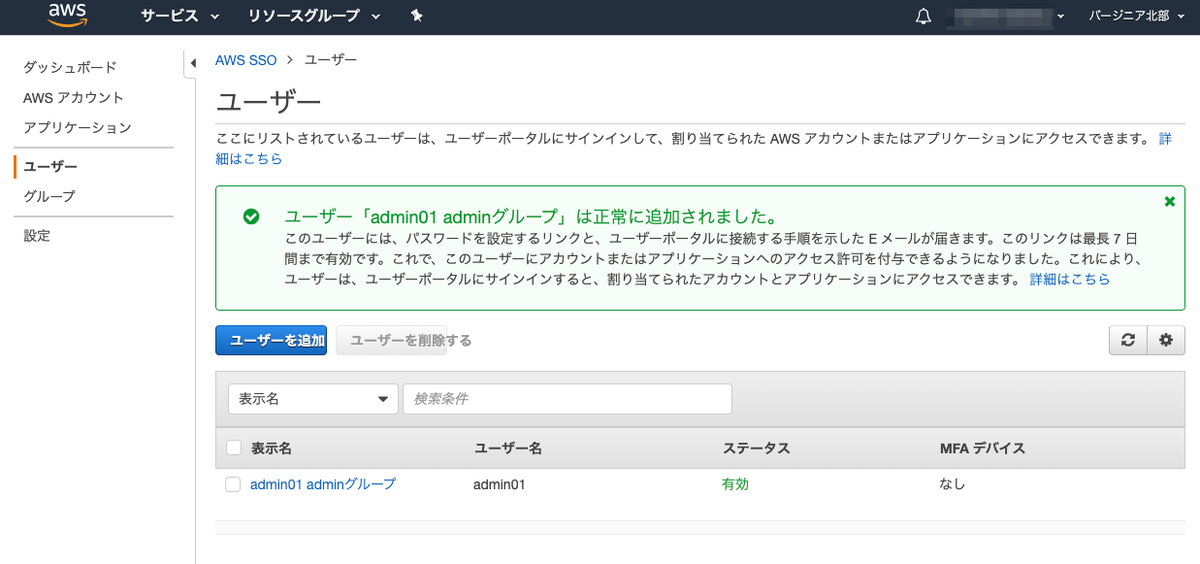Refresh the users list
Viewport: 1200px width, 564px height.
[x=1128, y=340]
